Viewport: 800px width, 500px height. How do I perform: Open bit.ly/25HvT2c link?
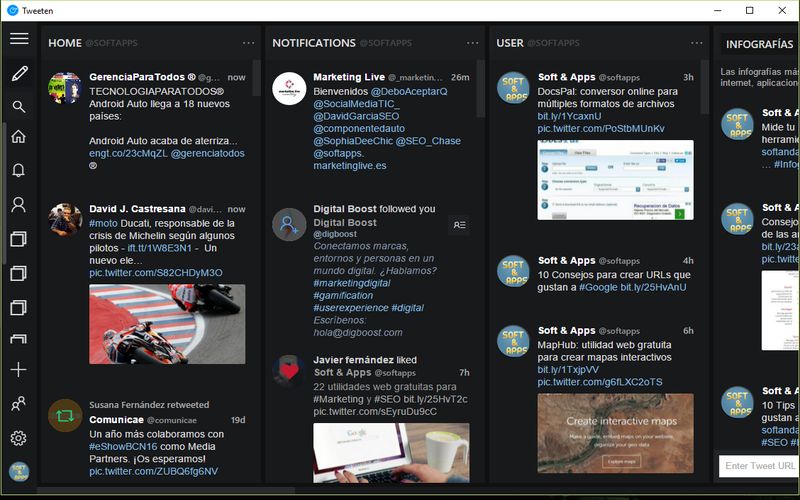[x=435, y=399]
